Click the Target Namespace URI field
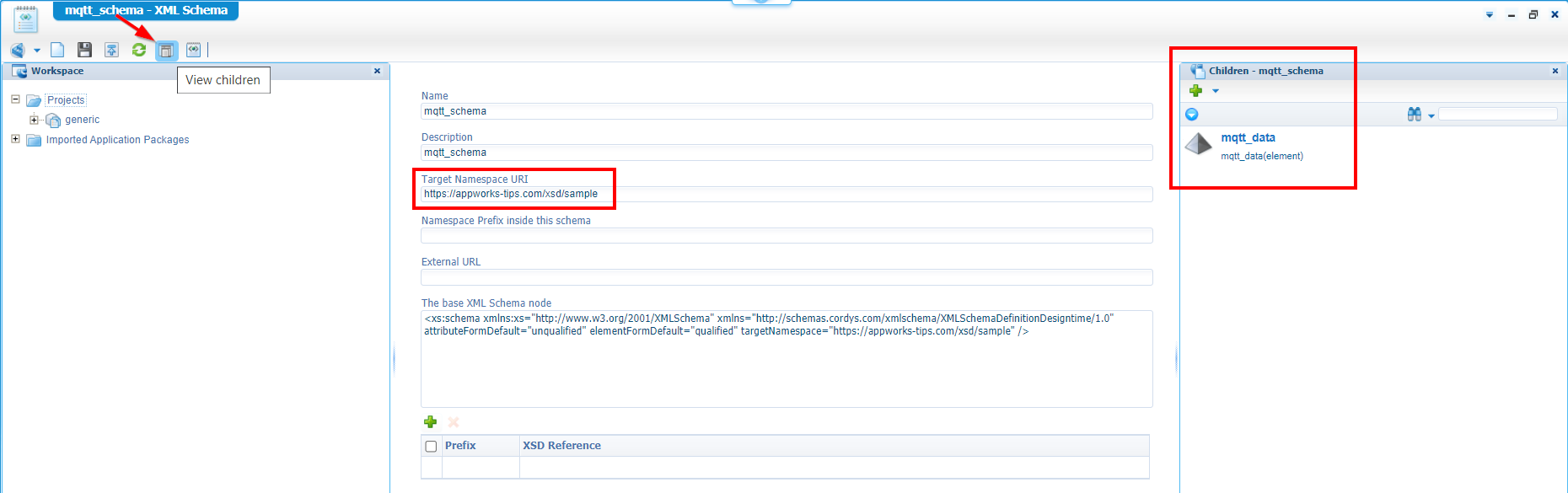Image resolution: width=1568 pixels, height=493 pixels. 787,194
